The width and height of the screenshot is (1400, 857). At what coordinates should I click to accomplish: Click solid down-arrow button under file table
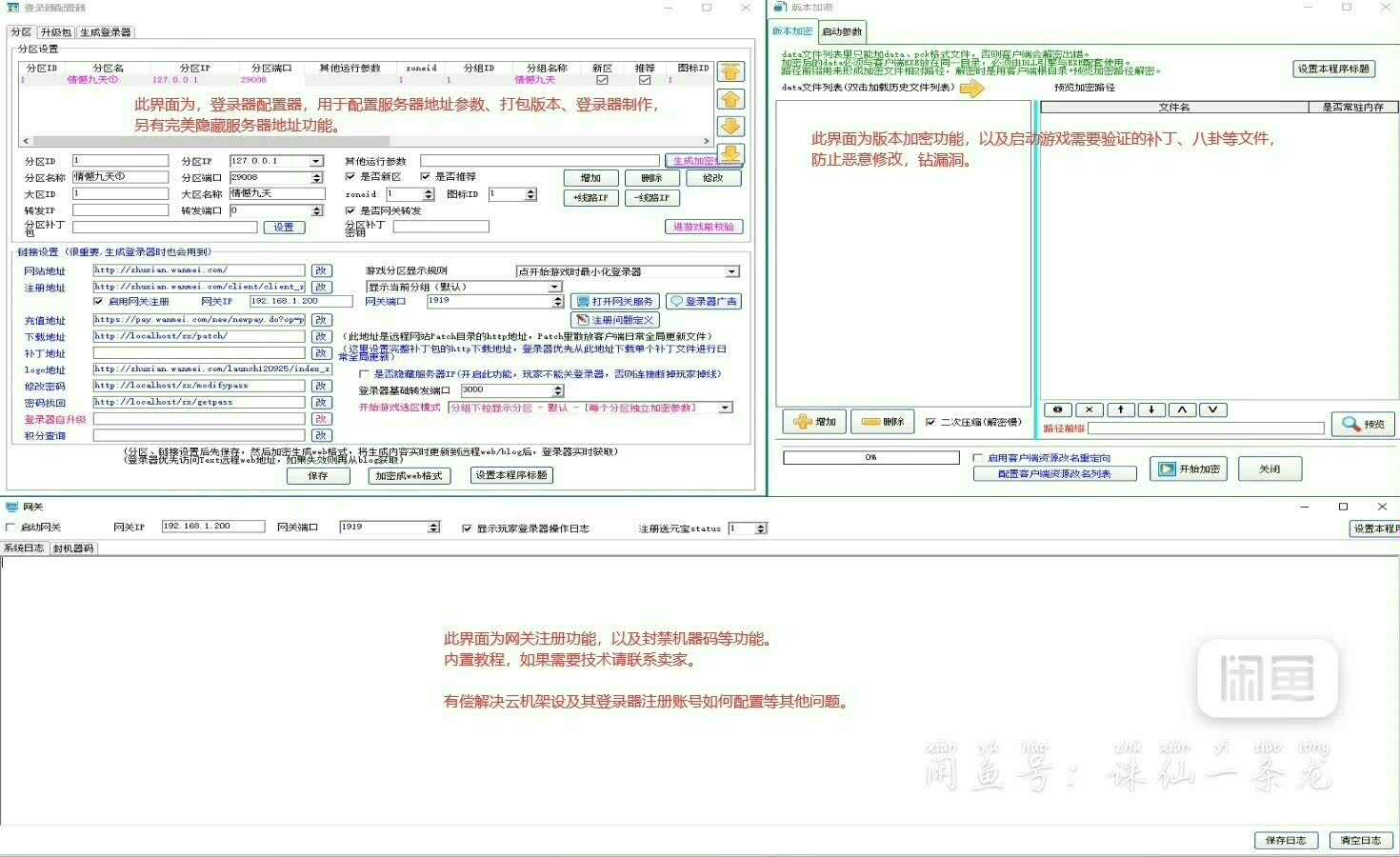1151,409
